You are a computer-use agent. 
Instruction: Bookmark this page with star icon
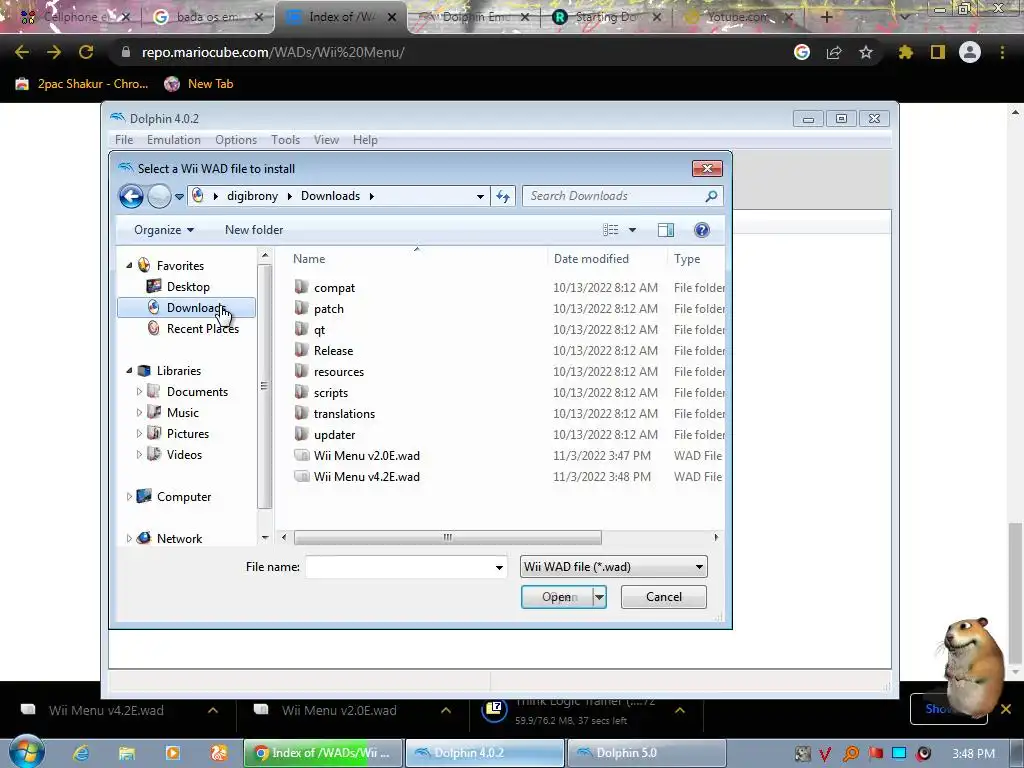pos(865,52)
